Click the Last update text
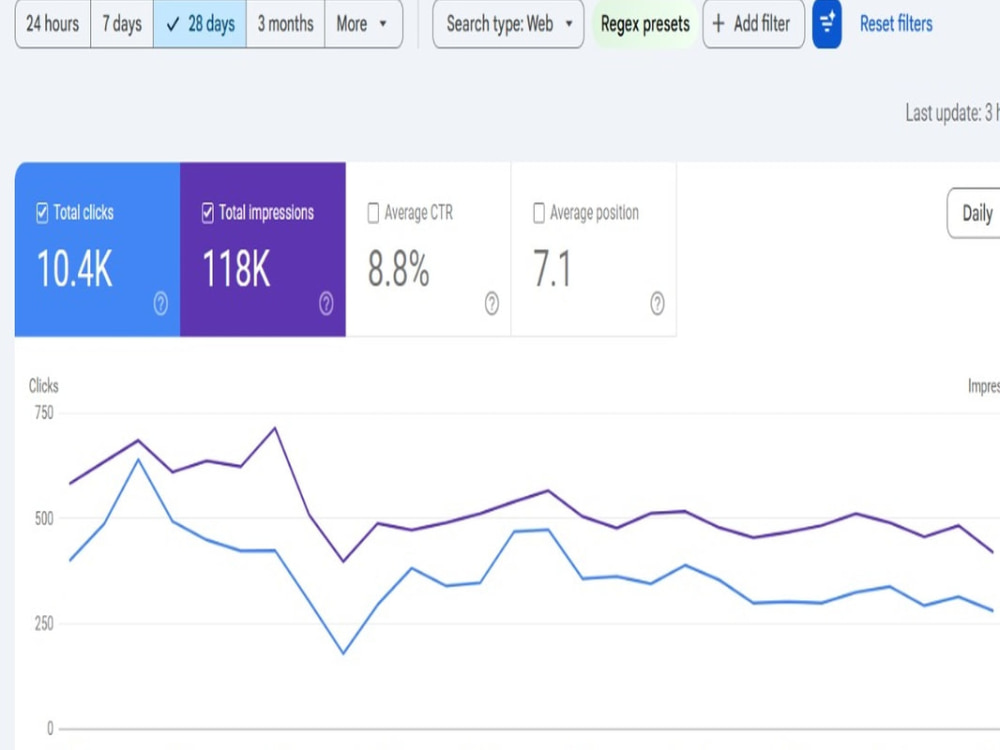This screenshot has width=1000, height=750. click(x=952, y=113)
